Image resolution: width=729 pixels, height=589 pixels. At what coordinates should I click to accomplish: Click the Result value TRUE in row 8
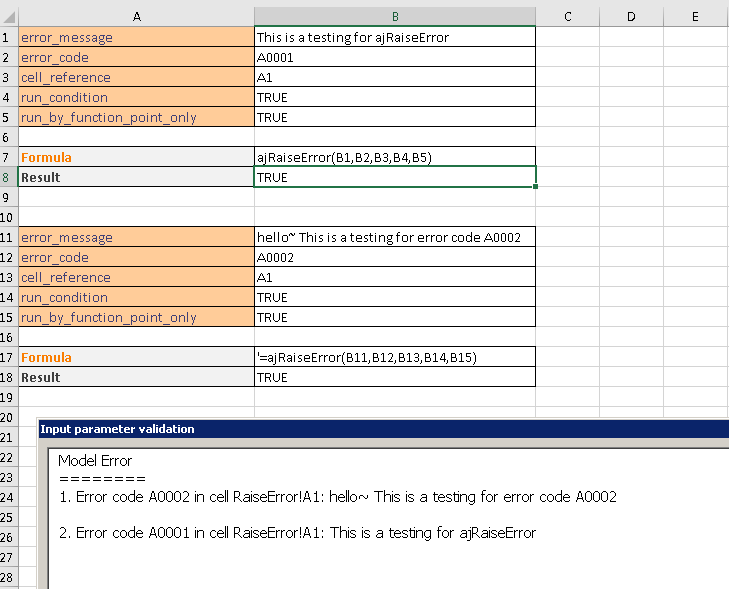[395, 177]
